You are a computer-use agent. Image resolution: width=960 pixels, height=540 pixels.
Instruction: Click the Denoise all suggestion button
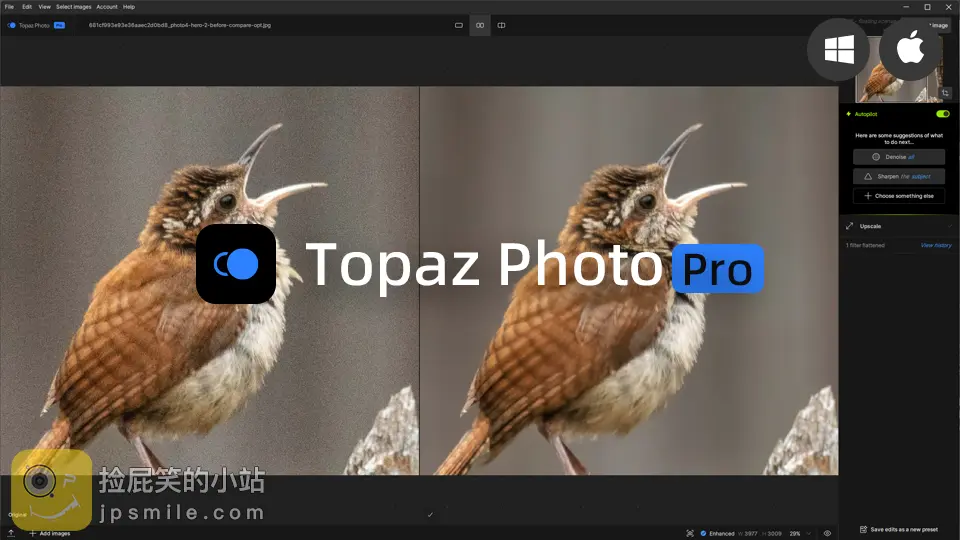(x=898, y=157)
